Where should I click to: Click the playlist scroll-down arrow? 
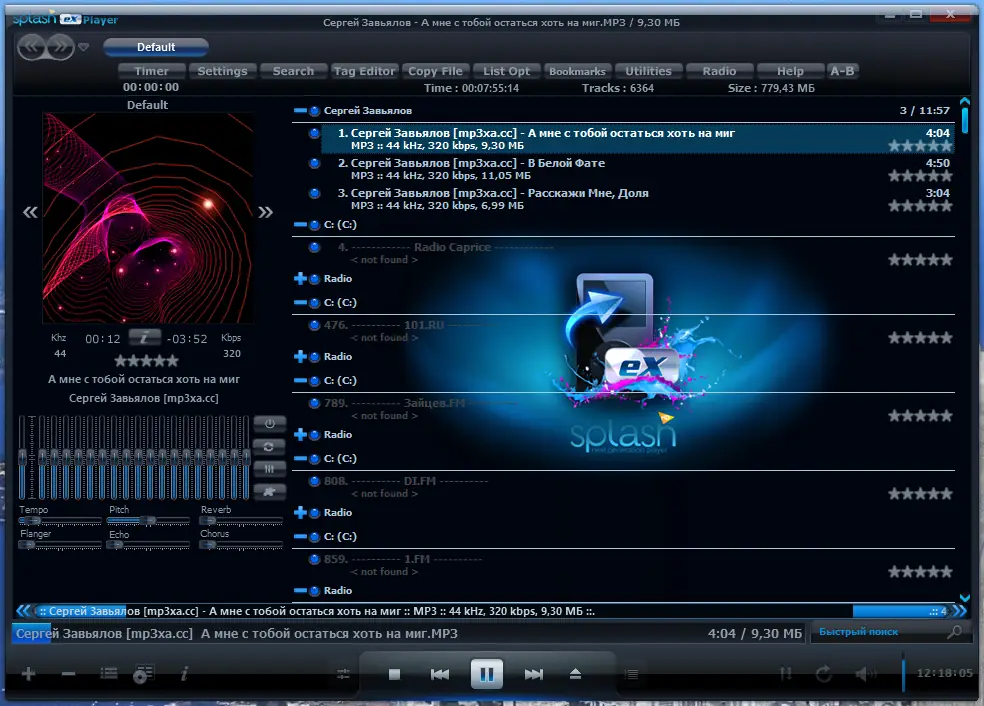point(965,598)
